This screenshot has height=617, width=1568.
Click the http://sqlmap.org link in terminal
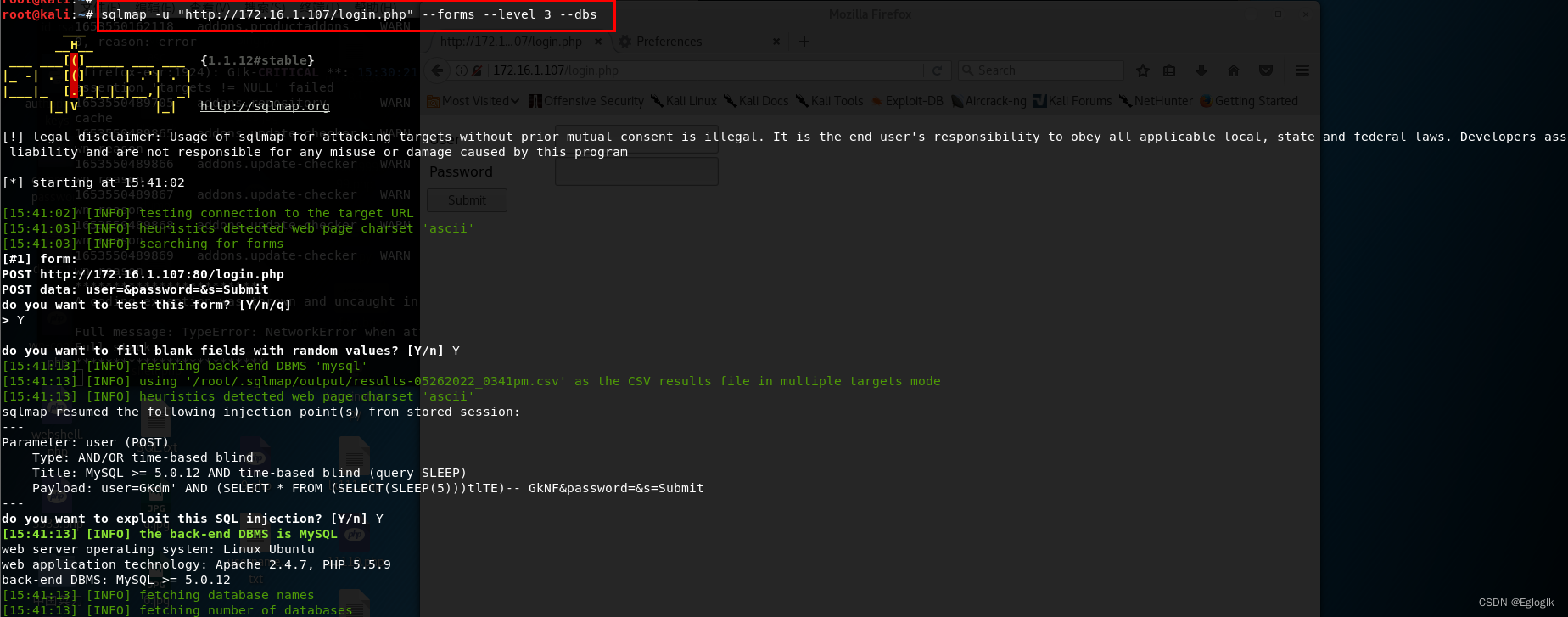coord(265,106)
